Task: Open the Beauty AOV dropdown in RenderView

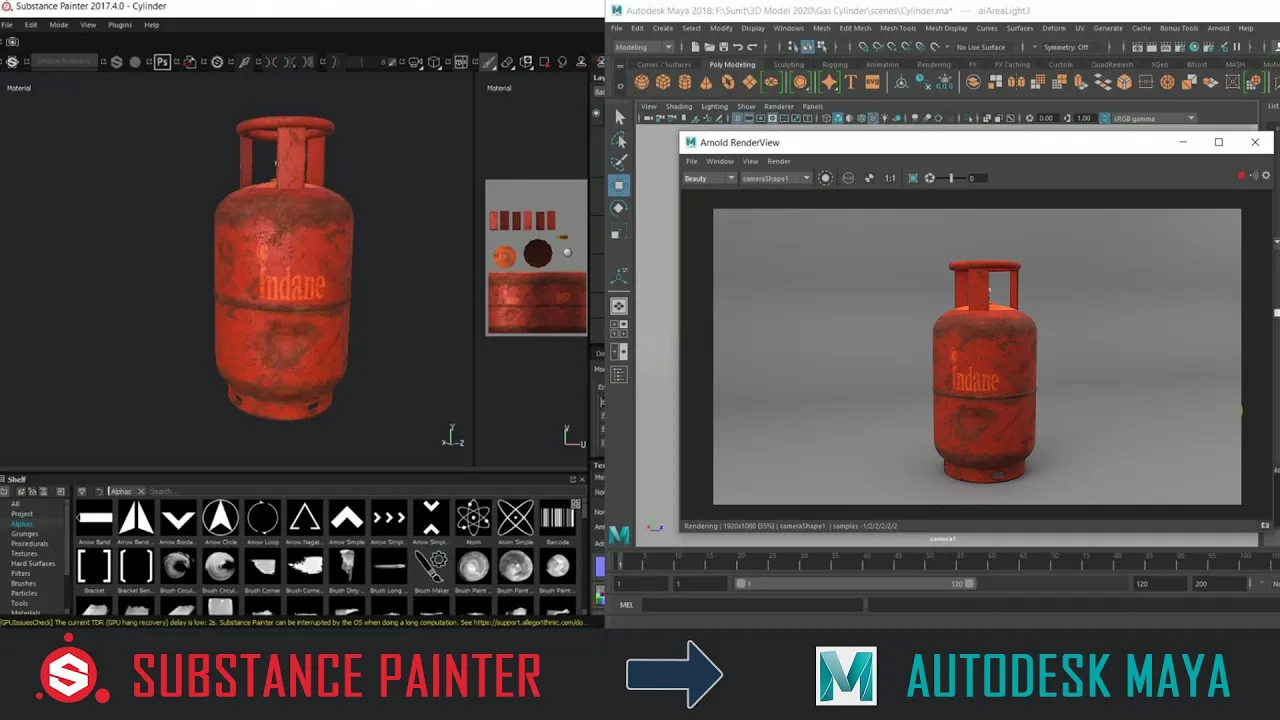Action: point(710,178)
